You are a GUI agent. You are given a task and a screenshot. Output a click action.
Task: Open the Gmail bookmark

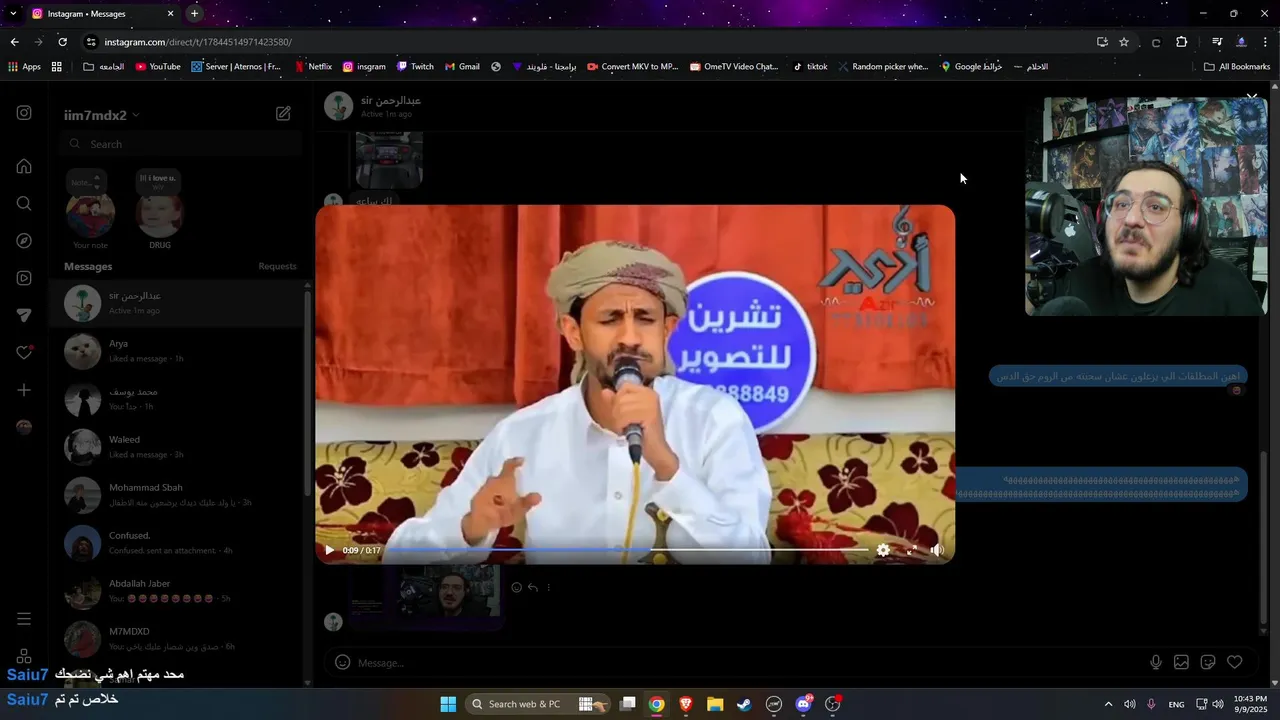coord(462,67)
